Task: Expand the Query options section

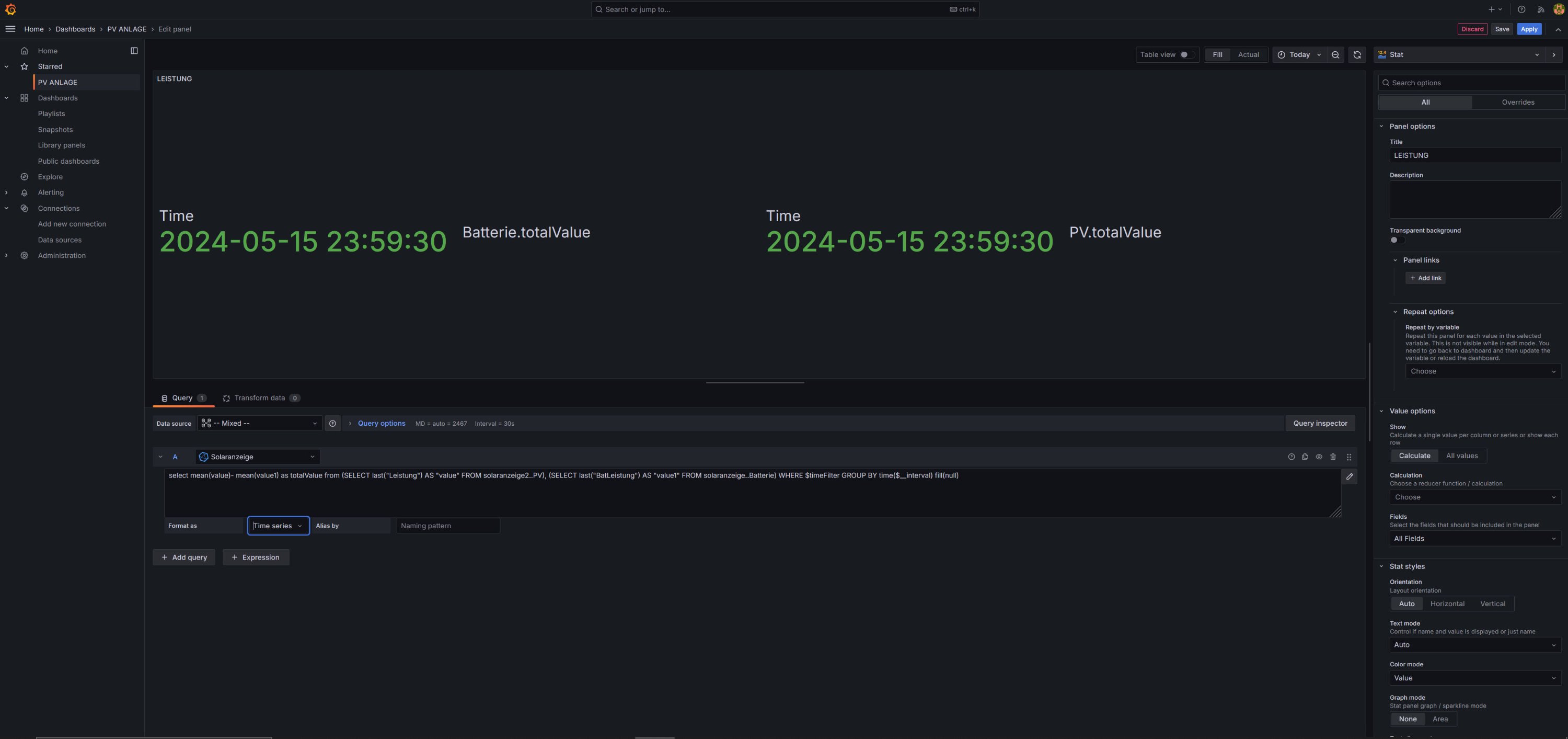Action: click(381, 424)
